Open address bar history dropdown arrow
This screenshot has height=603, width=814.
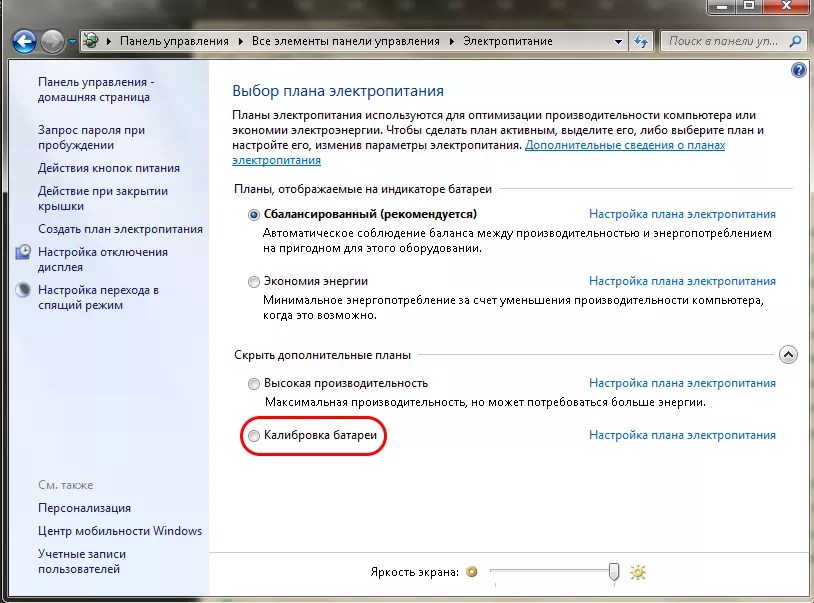click(x=617, y=41)
